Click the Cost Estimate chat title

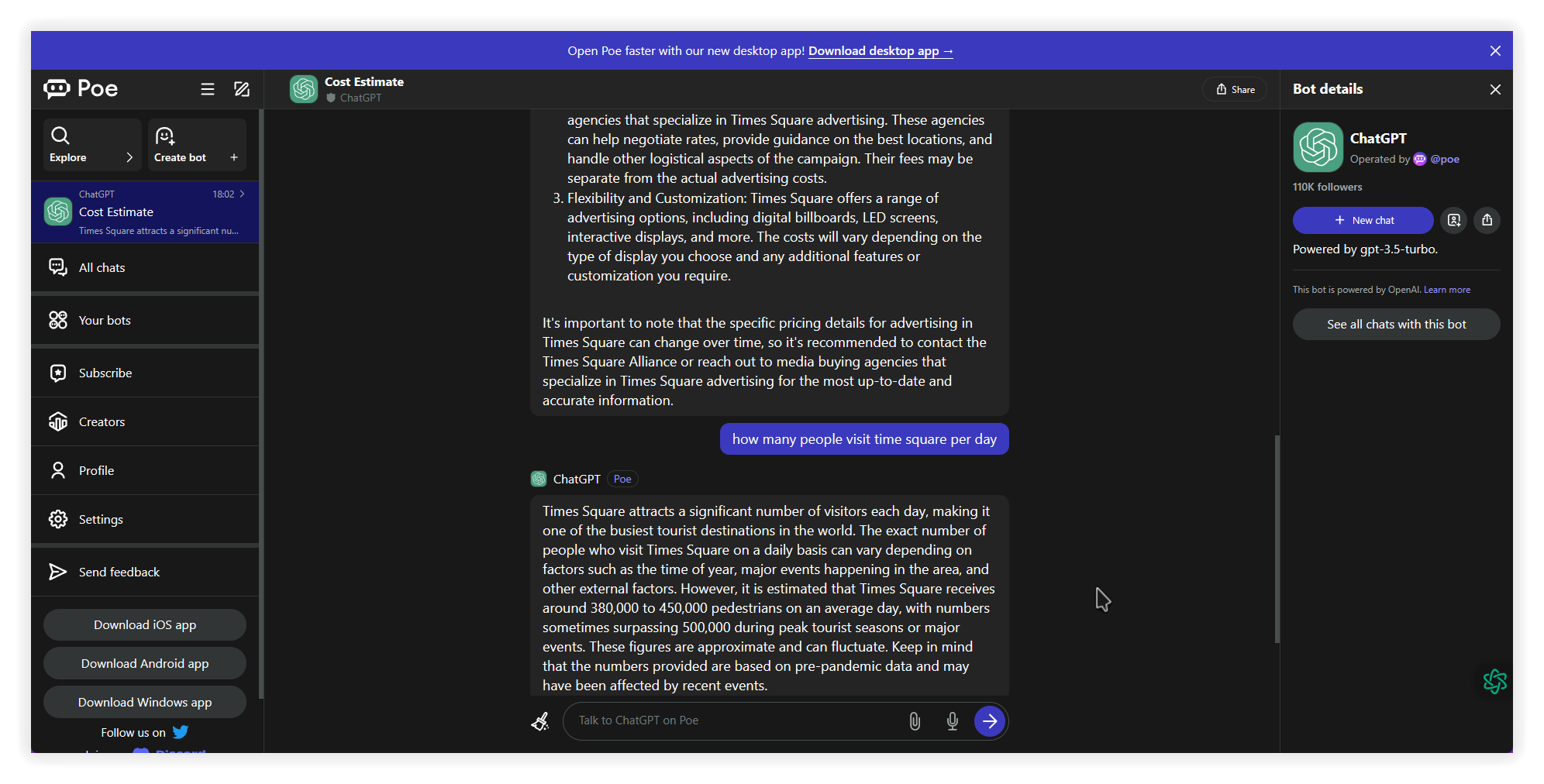[x=364, y=81]
